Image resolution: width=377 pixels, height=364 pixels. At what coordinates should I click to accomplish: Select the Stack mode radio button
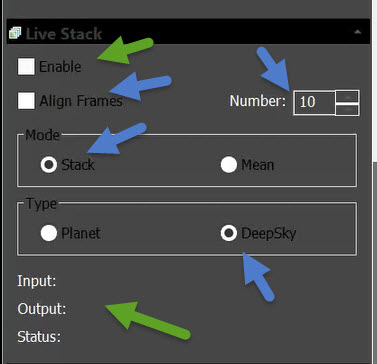[49, 165]
